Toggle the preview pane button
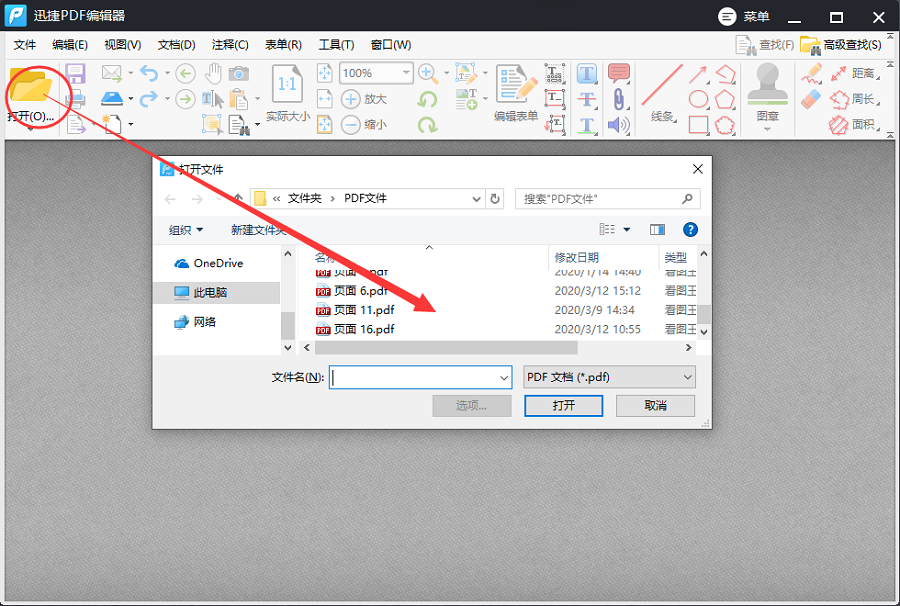The height and width of the screenshot is (606, 900). coord(657,230)
